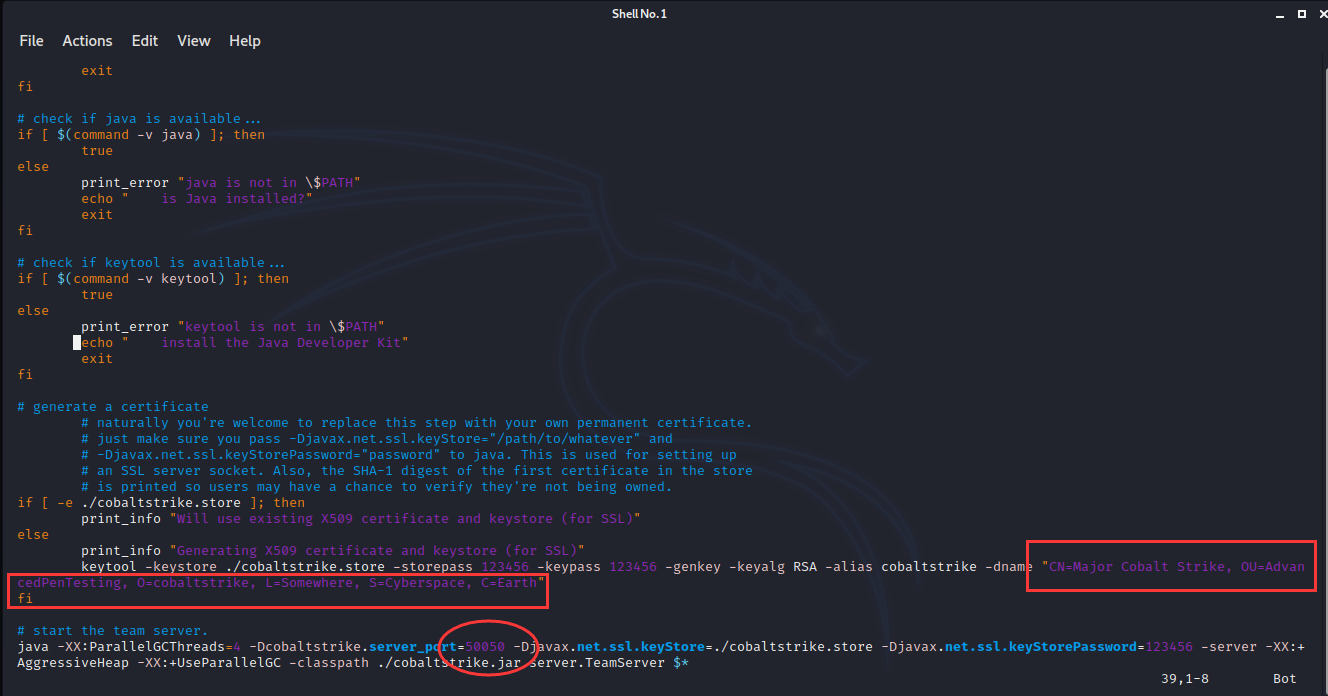The image size is (1328, 696).
Task: Click the 'CN=Major Cobalt Strike' dname string
Action: pos(1137,567)
